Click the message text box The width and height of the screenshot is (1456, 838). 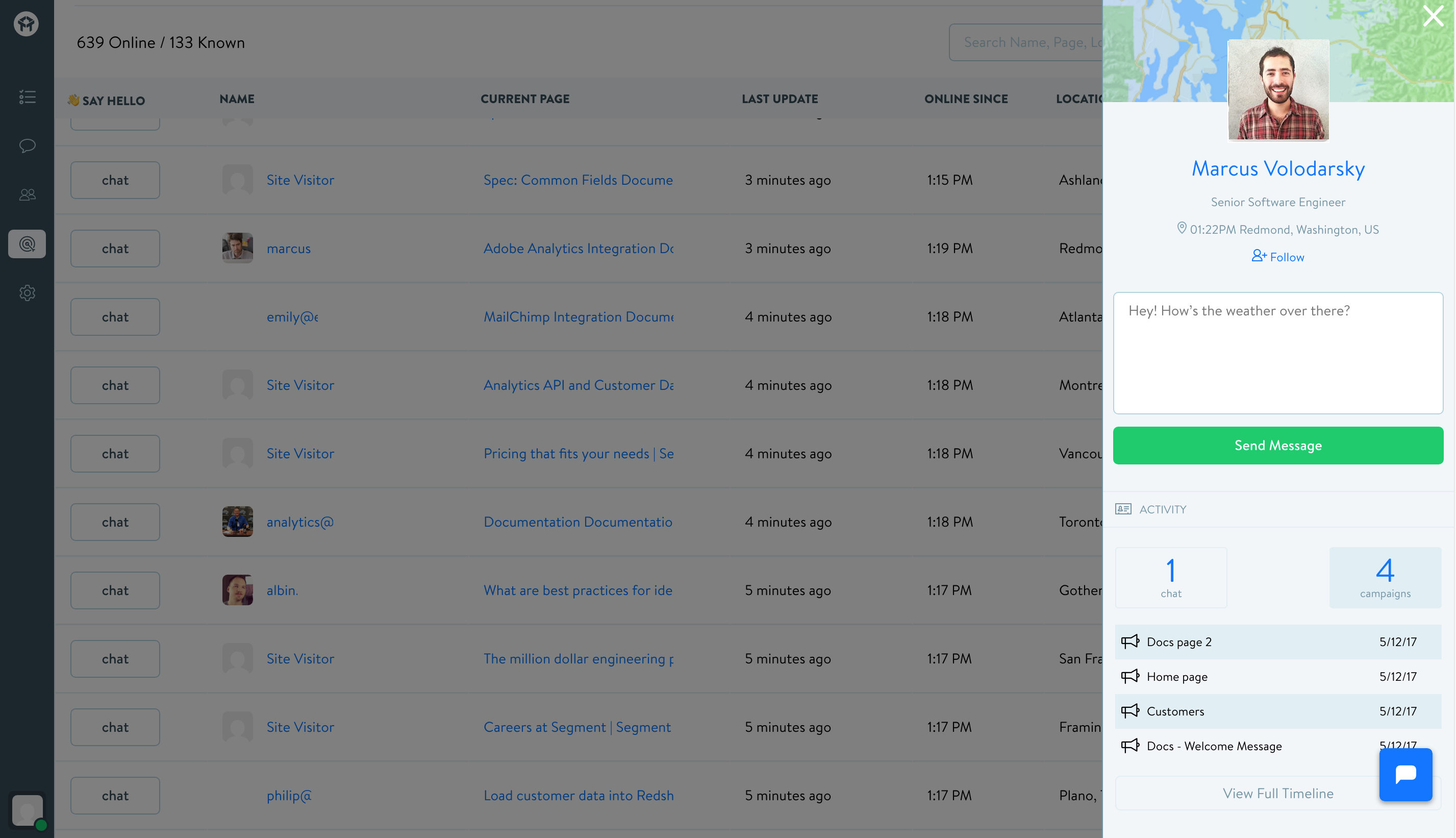1277,352
